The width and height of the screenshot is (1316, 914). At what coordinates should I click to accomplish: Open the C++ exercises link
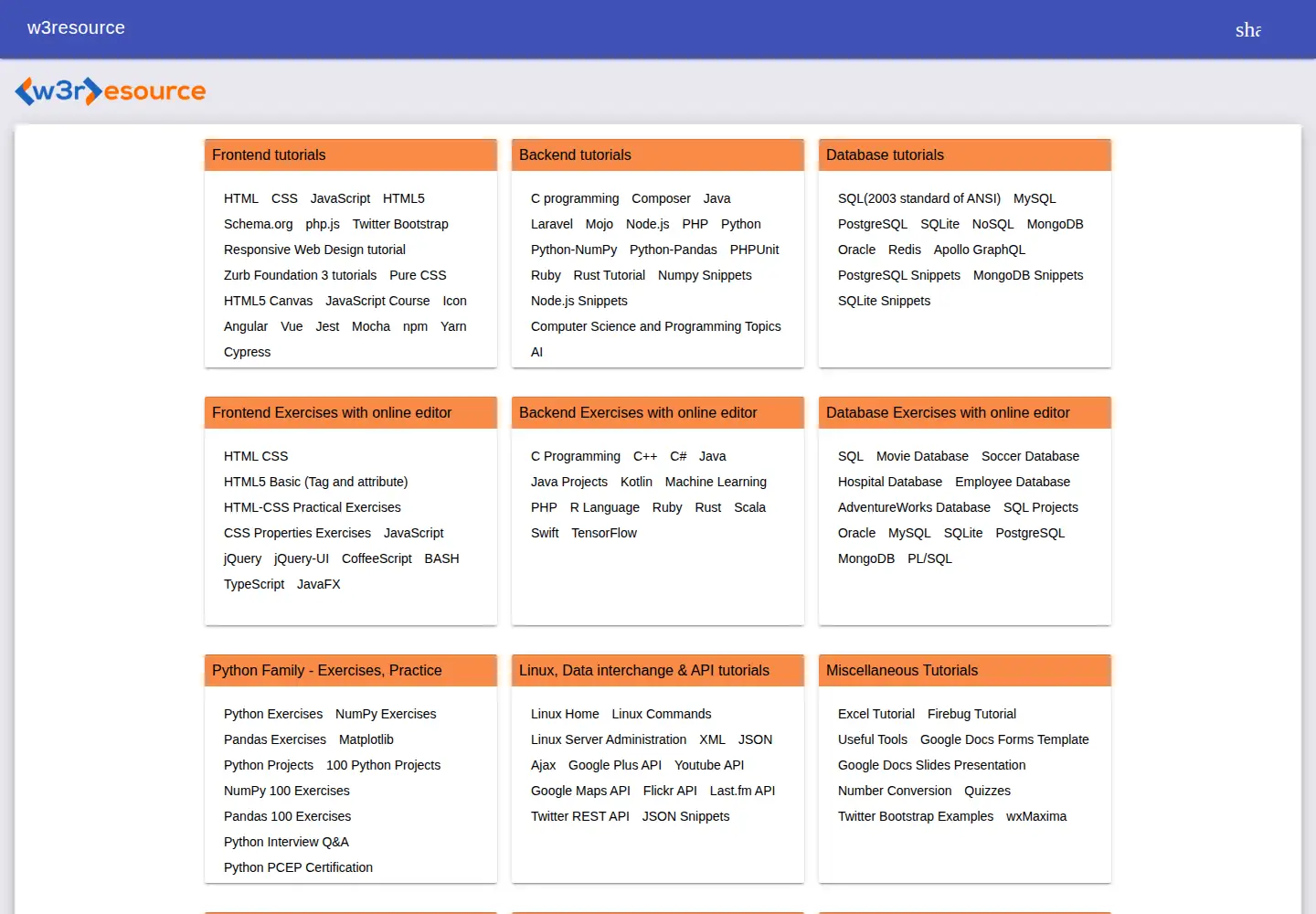coord(645,456)
